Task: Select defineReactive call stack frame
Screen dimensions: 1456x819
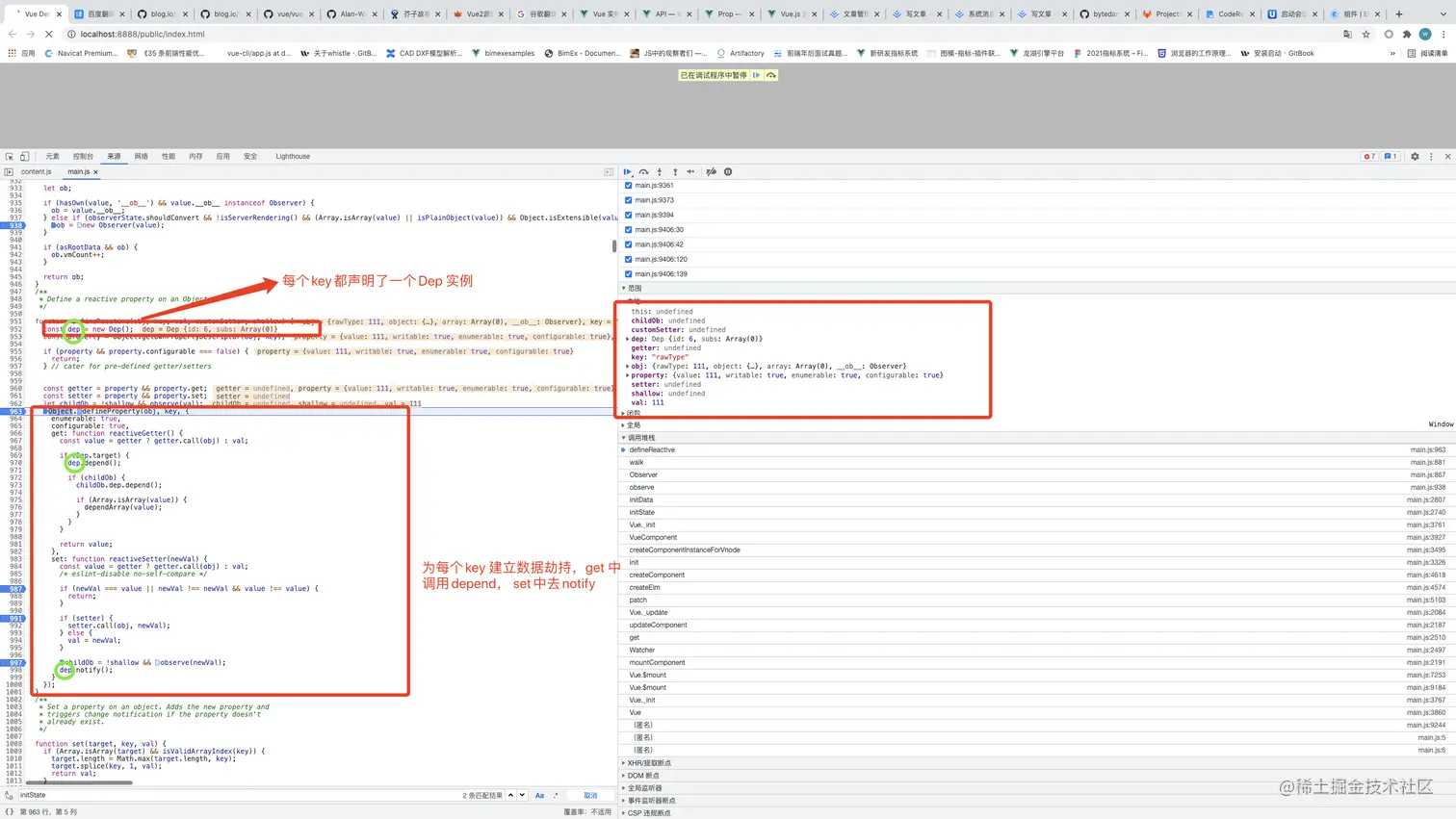Action: click(1036, 449)
